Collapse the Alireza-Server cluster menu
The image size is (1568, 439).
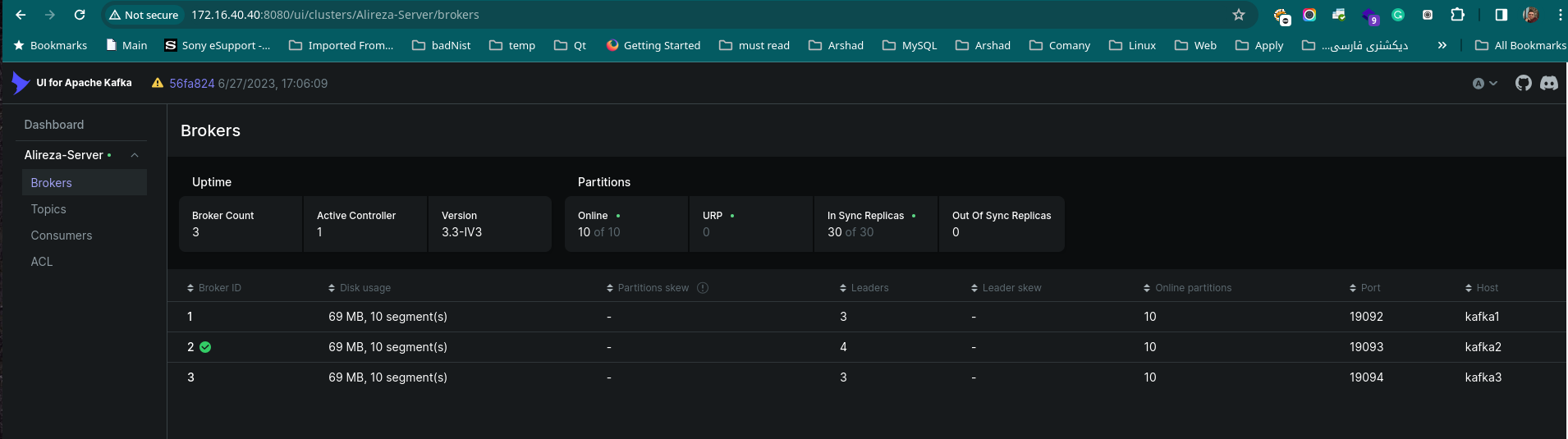(x=135, y=155)
